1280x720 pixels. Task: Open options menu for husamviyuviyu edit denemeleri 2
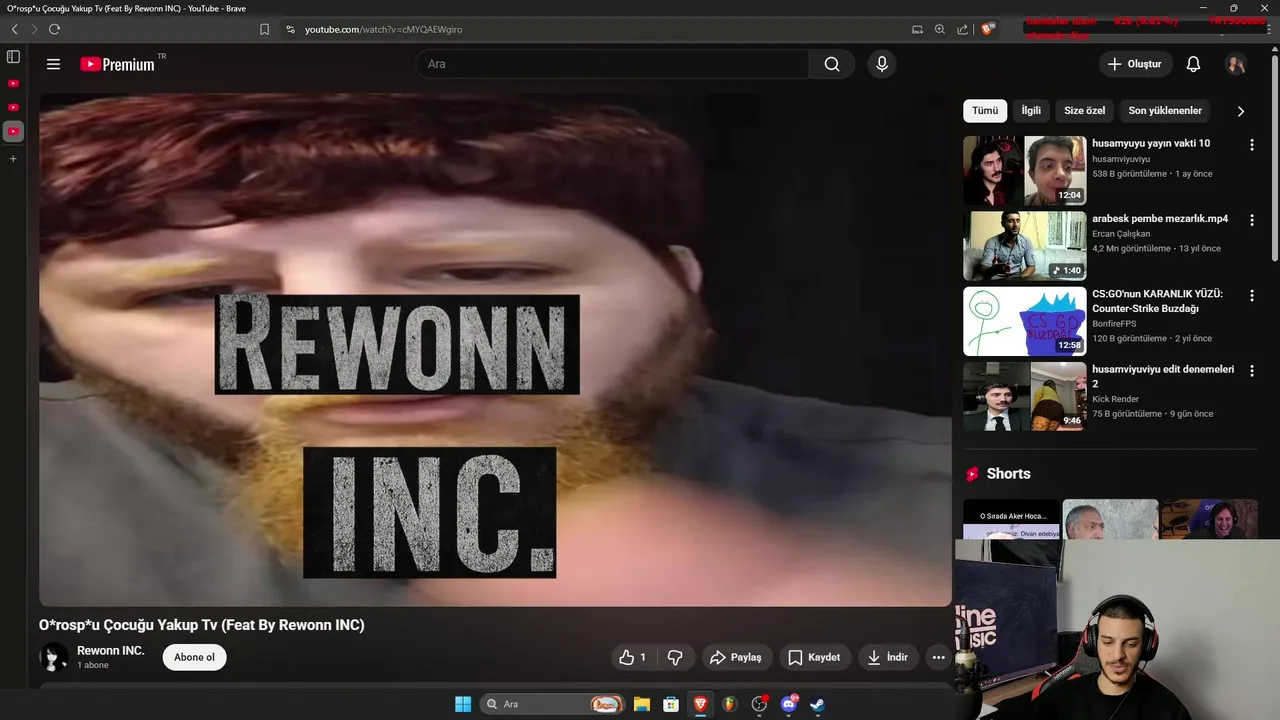pyautogui.click(x=1252, y=371)
